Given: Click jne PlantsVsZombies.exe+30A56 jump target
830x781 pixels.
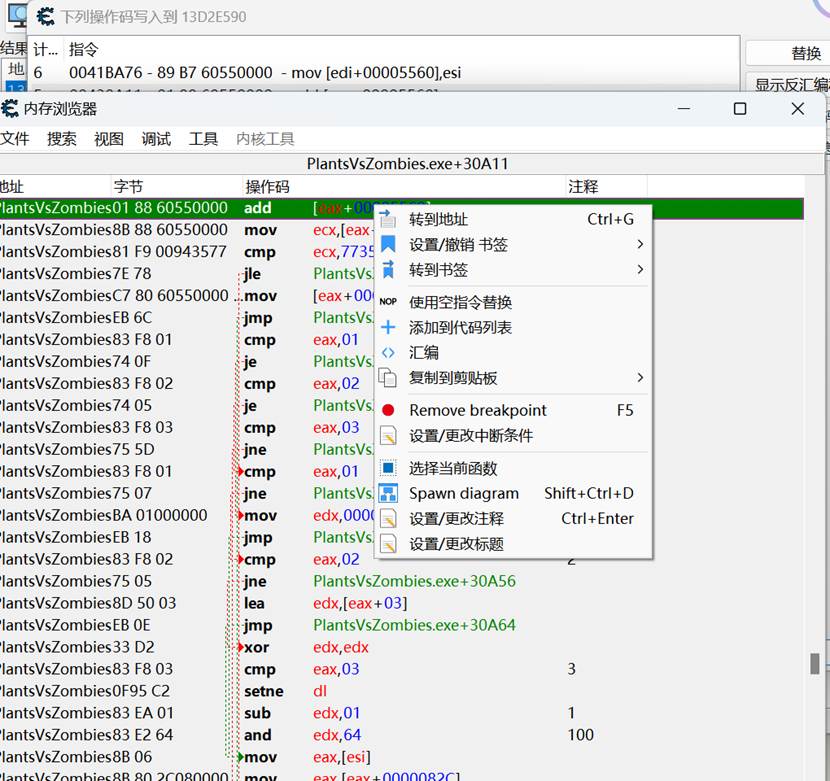Looking at the screenshot, I should point(414,581).
